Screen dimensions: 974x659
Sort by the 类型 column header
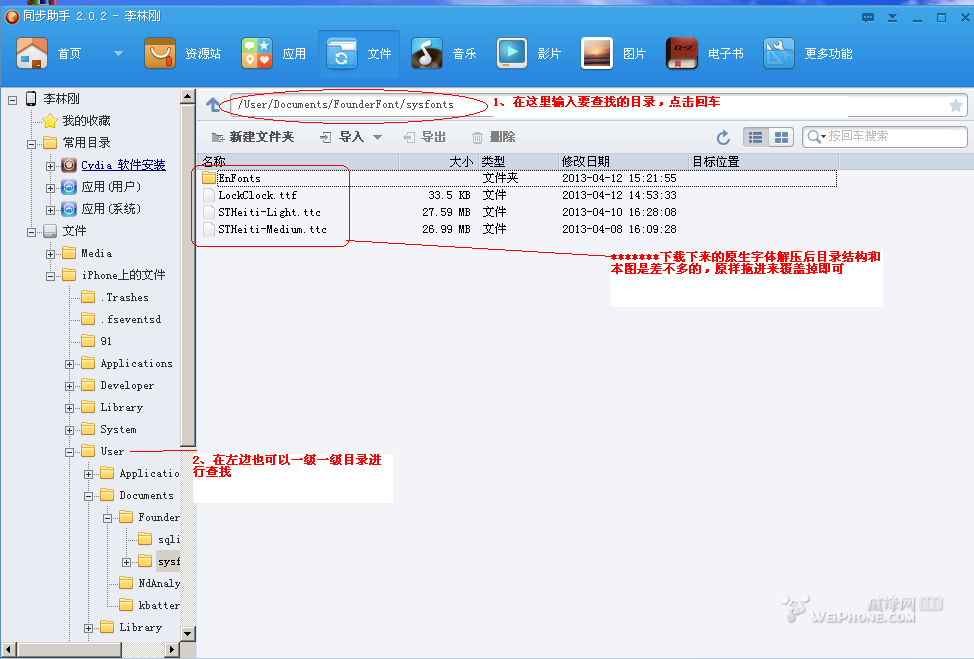pyautogui.click(x=519, y=161)
